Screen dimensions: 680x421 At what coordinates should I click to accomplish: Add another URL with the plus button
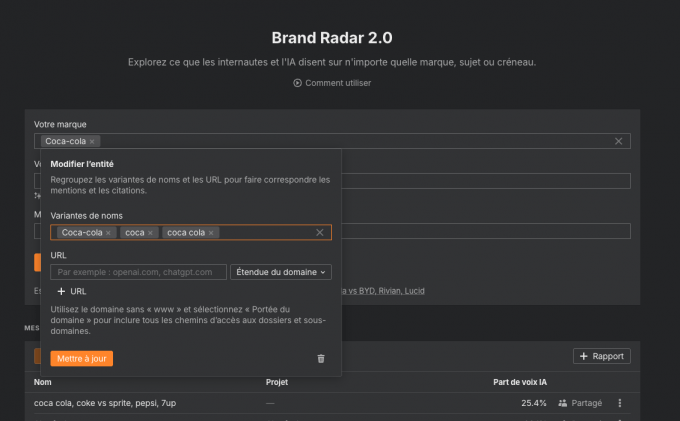[71, 291]
